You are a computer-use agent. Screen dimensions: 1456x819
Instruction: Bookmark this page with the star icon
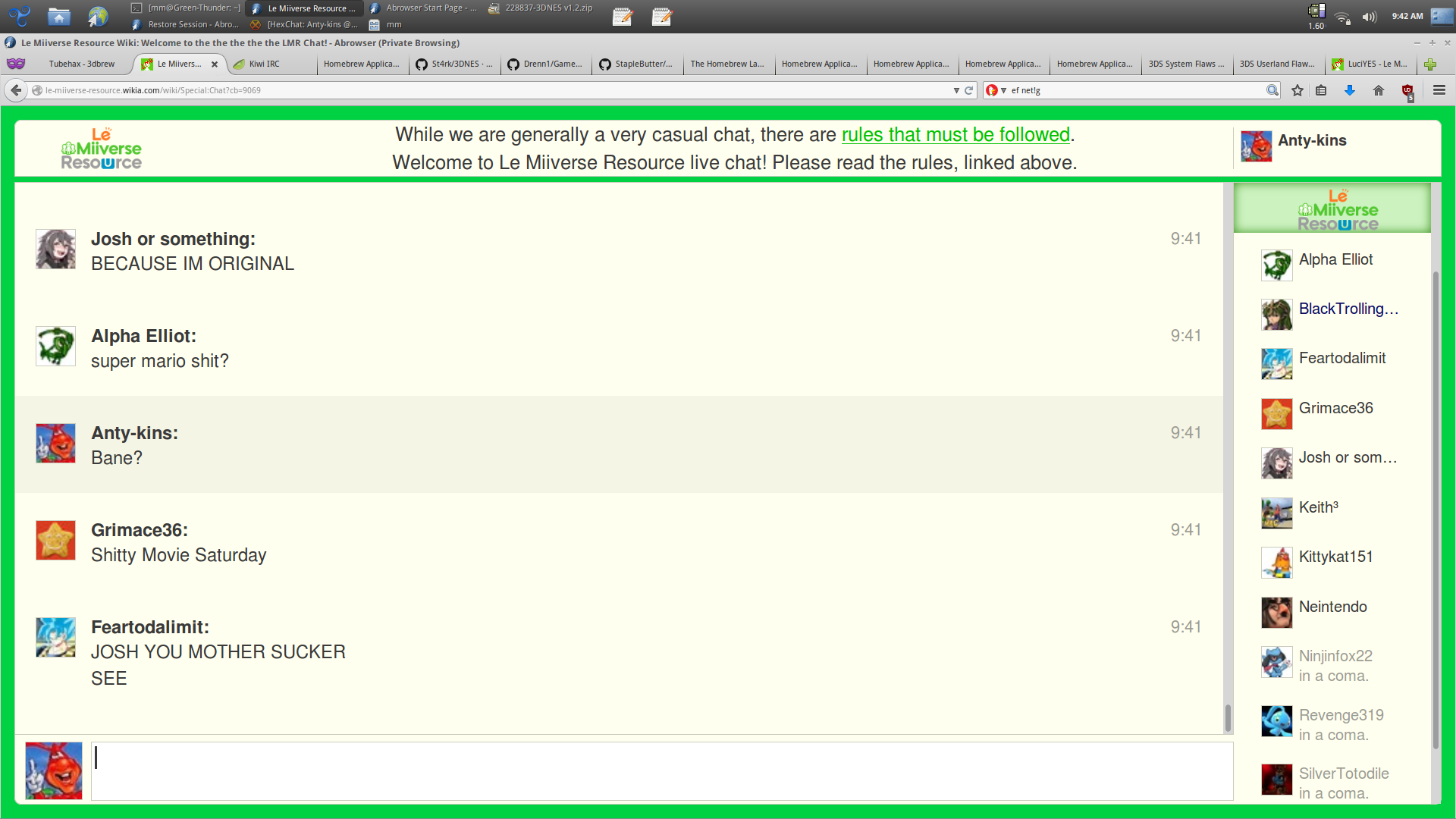click(1298, 90)
